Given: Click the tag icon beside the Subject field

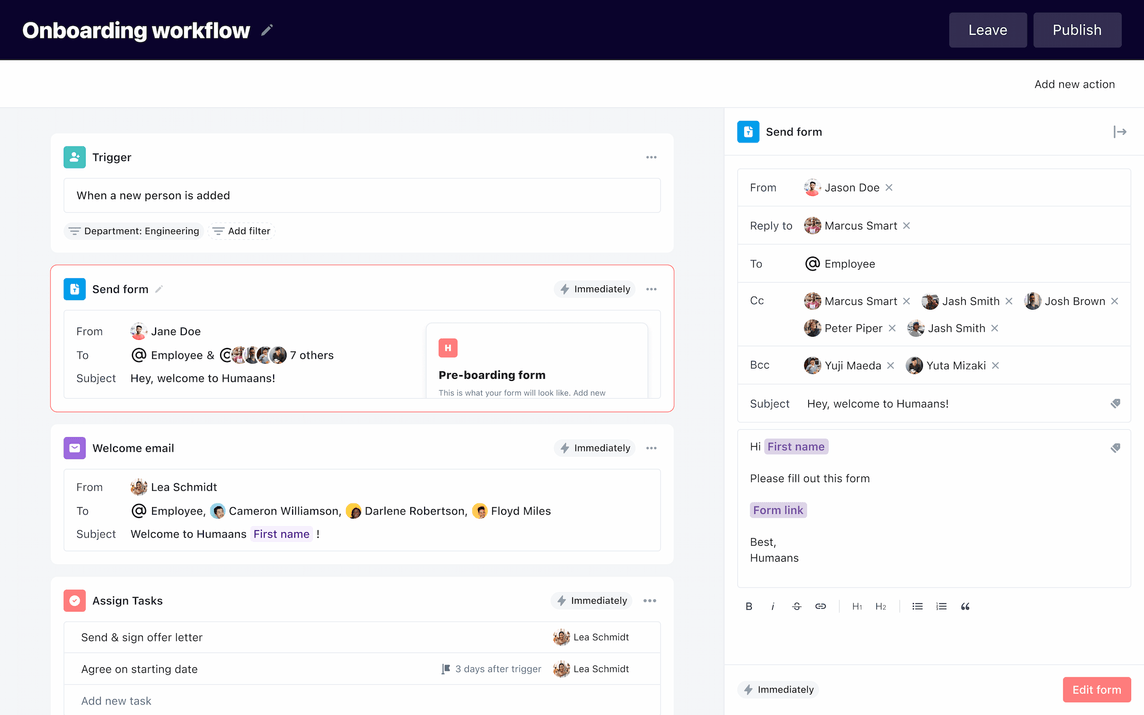Looking at the screenshot, I should click(1116, 403).
